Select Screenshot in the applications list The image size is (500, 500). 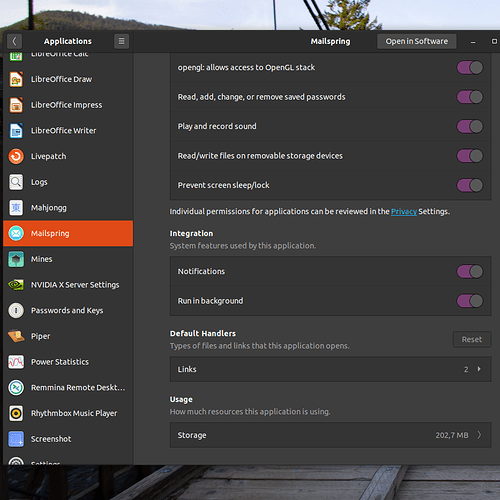(68, 439)
